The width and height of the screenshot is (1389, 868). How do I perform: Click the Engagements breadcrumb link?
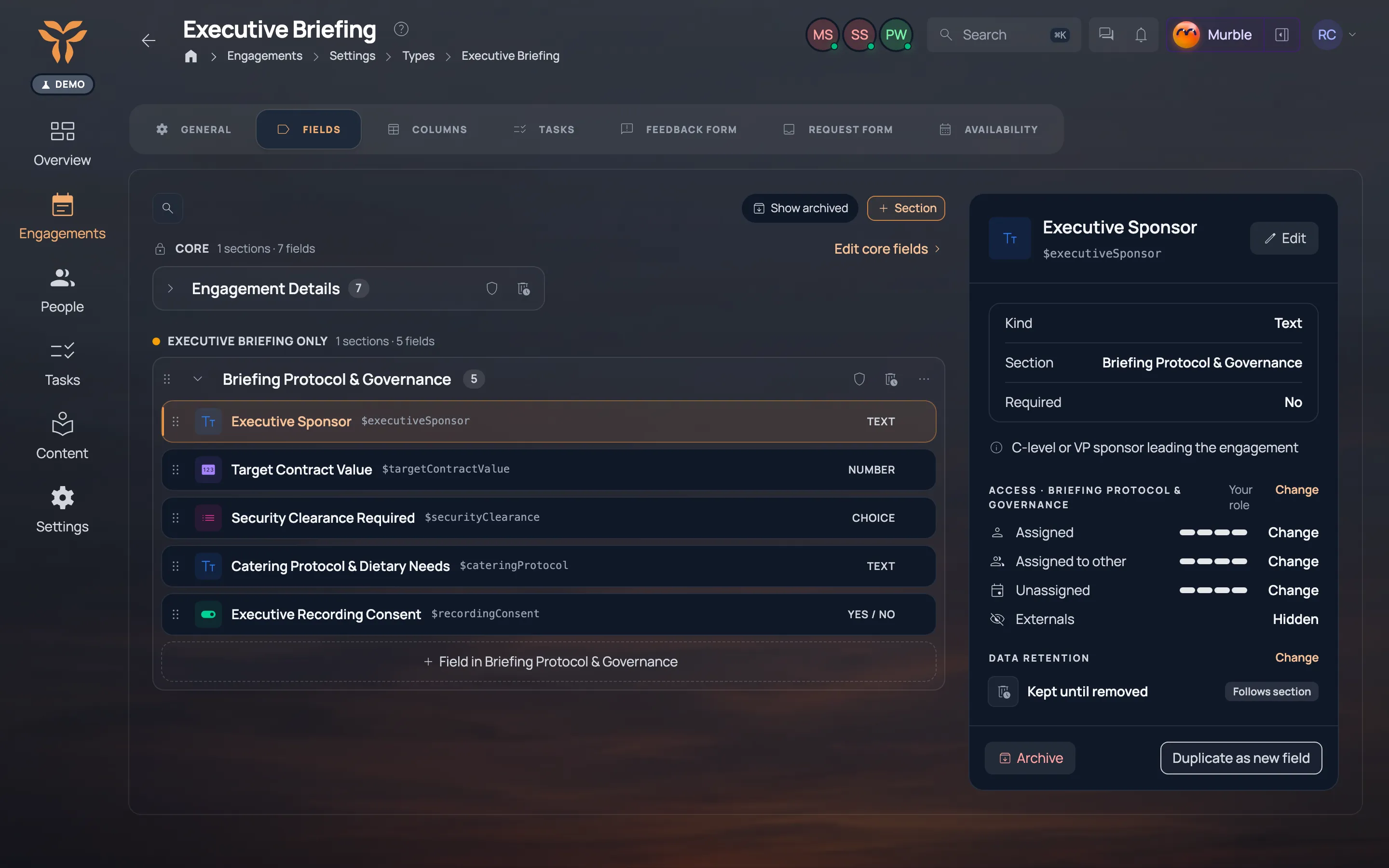pos(265,55)
